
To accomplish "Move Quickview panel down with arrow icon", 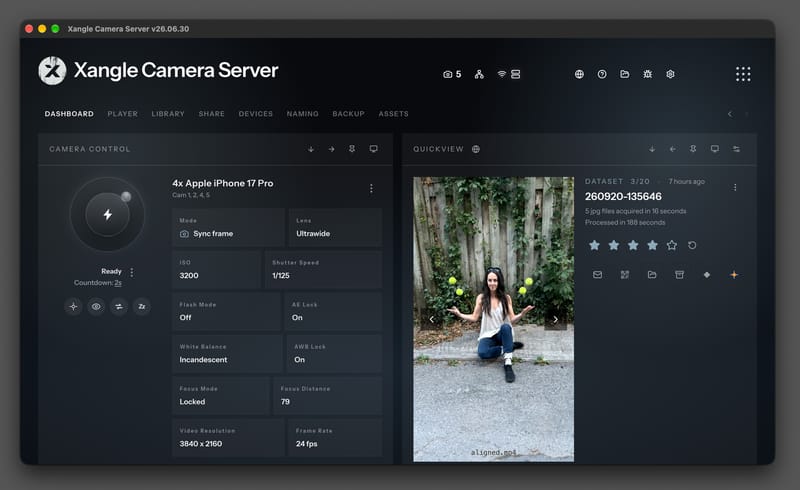I will pyautogui.click(x=652, y=149).
